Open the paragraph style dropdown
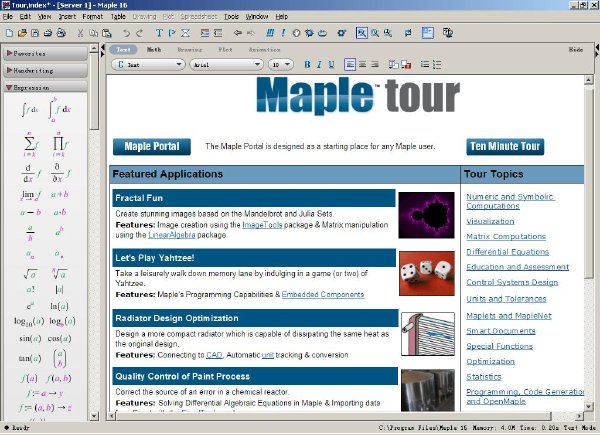 148,65
